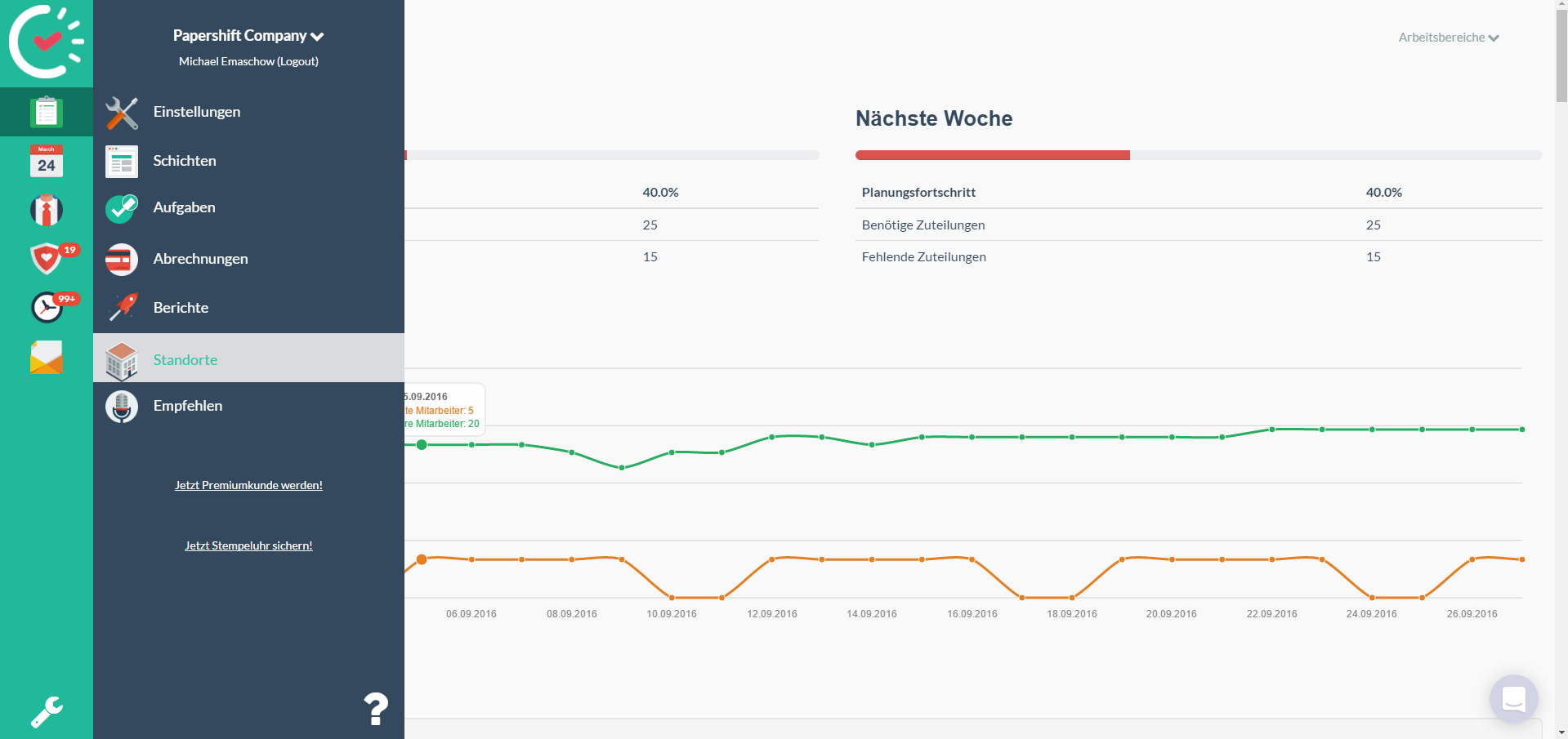Viewport: 1568px width, 739px height.
Task: Open the clipboard dashboard sidebar icon
Action: [x=47, y=112]
